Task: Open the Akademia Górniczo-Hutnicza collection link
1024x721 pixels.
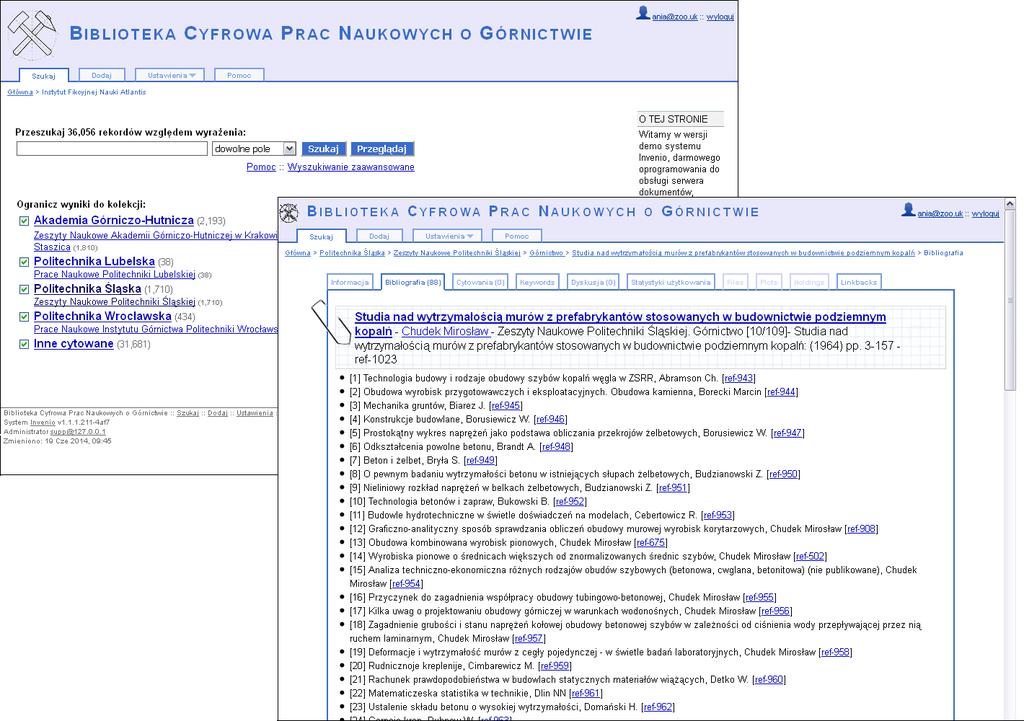Action: (x=114, y=220)
